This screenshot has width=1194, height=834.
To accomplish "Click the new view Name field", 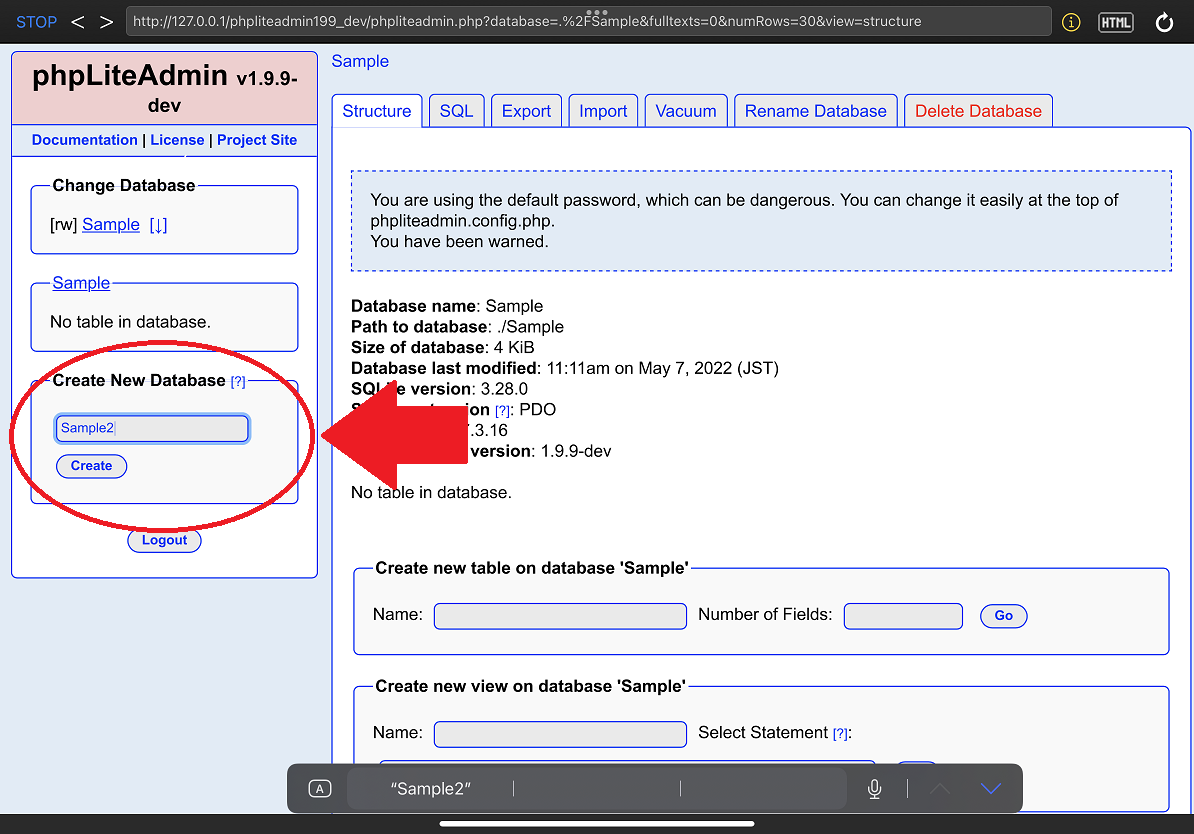I will click(560, 734).
